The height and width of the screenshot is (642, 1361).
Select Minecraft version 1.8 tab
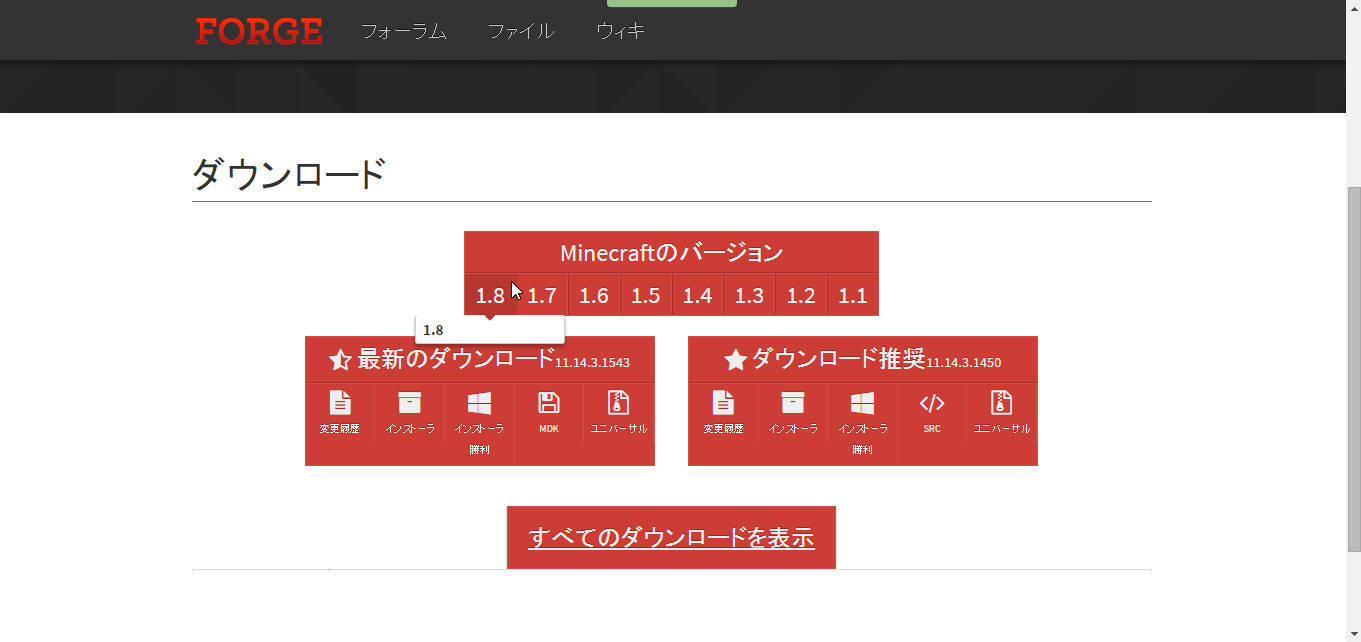pyautogui.click(x=490, y=295)
